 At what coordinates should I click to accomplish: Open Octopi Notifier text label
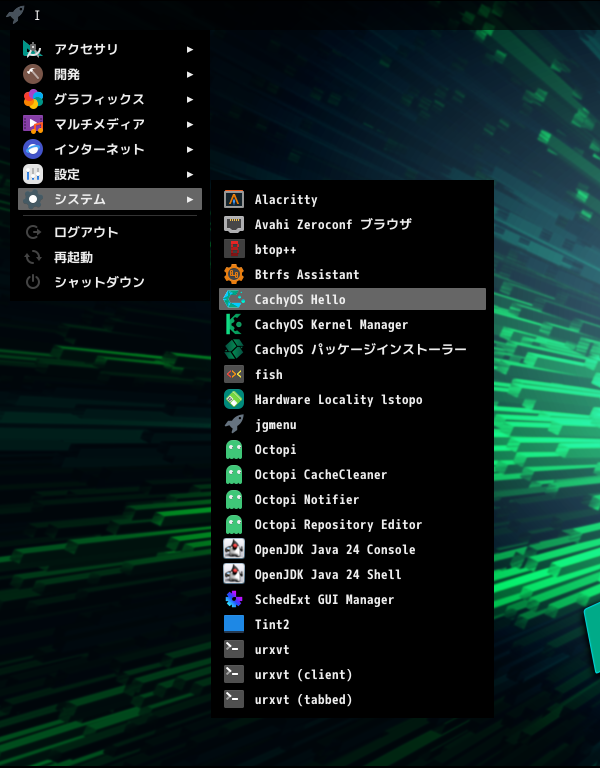[x=307, y=499]
